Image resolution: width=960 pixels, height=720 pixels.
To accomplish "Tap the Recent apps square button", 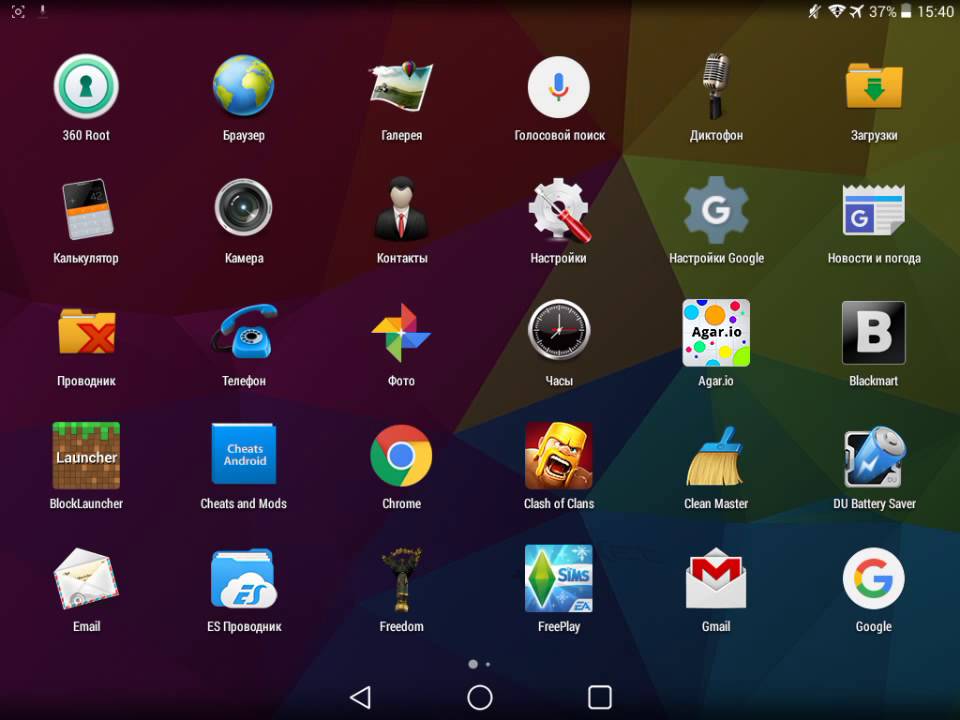I will click(x=599, y=697).
